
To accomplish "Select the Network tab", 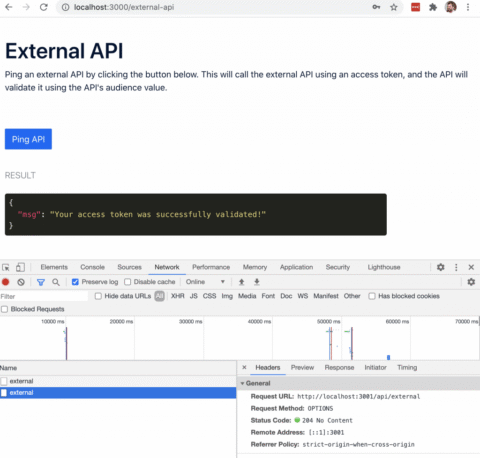I will 167,267.
